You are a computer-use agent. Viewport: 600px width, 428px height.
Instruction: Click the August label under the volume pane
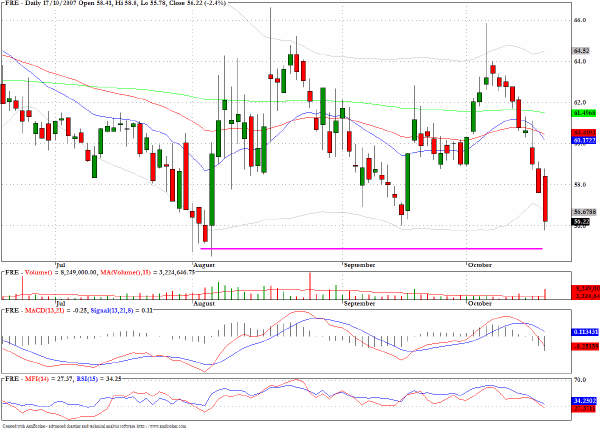point(204,303)
